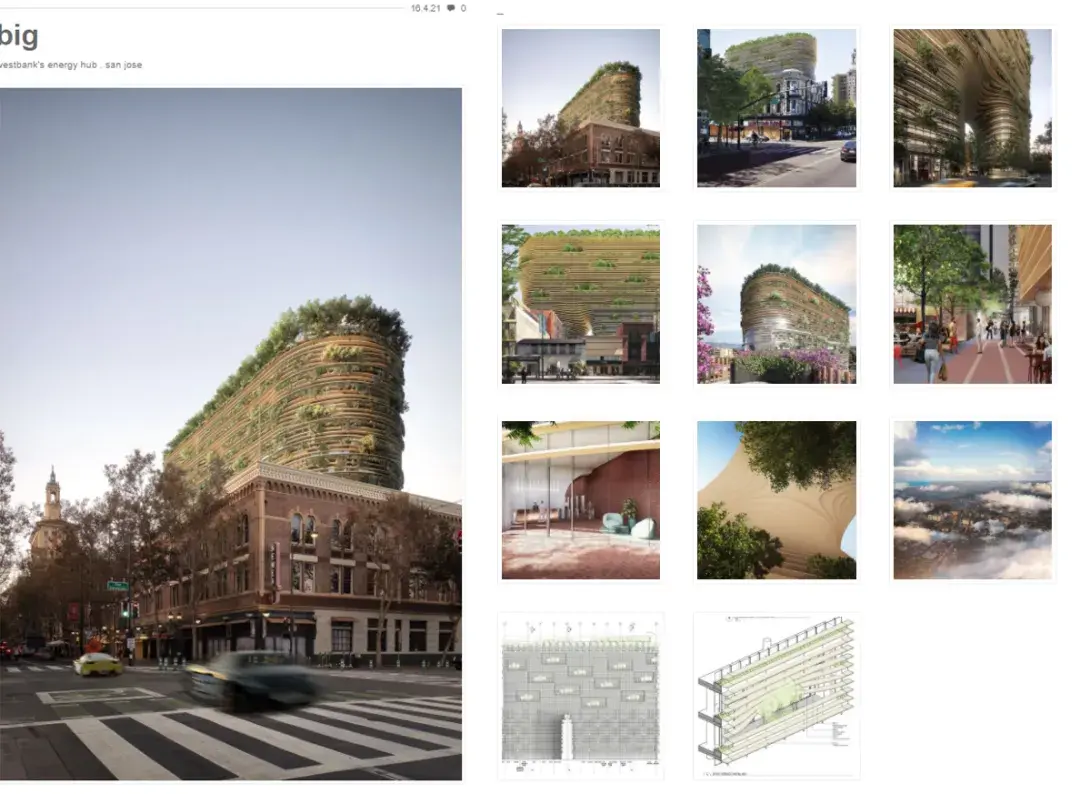Image resolution: width=1080 pixels, height=794 pixels.
Task: Click the 16.4.21 post date
Action: pos(426,8)
